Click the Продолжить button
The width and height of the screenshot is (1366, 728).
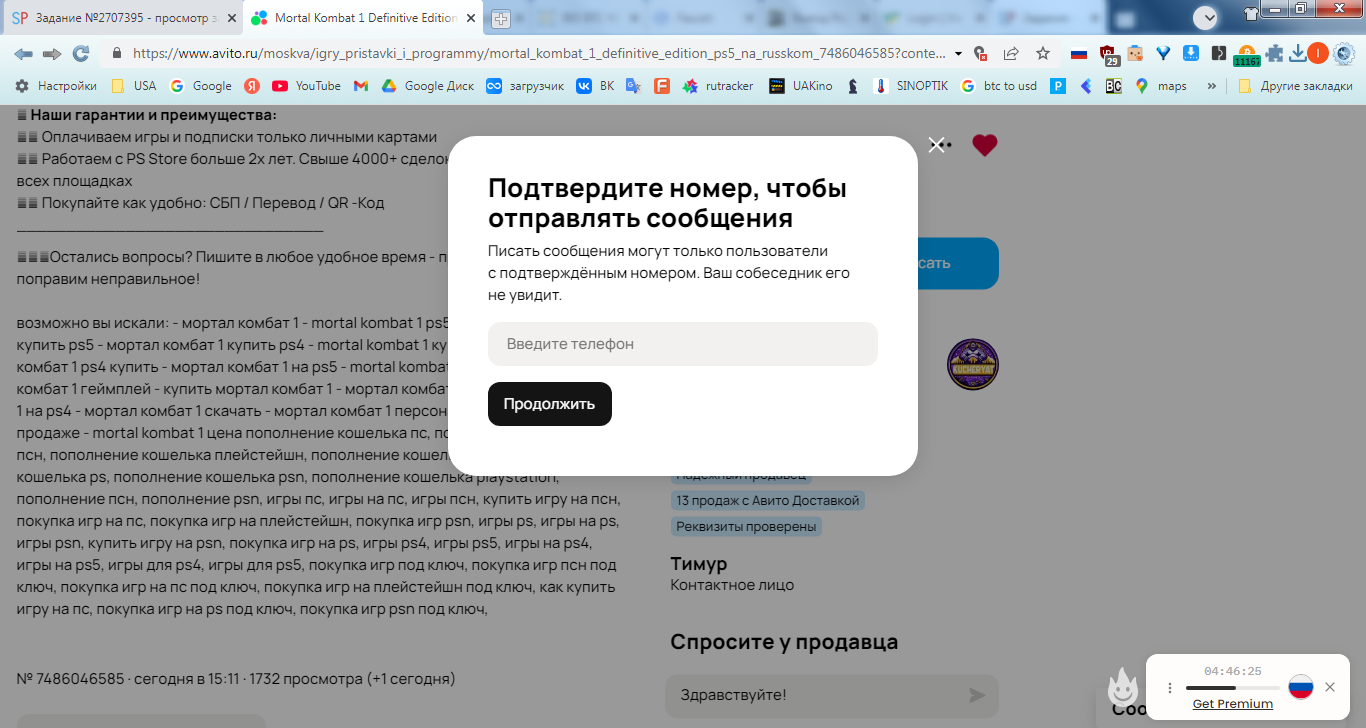[550, 404]
